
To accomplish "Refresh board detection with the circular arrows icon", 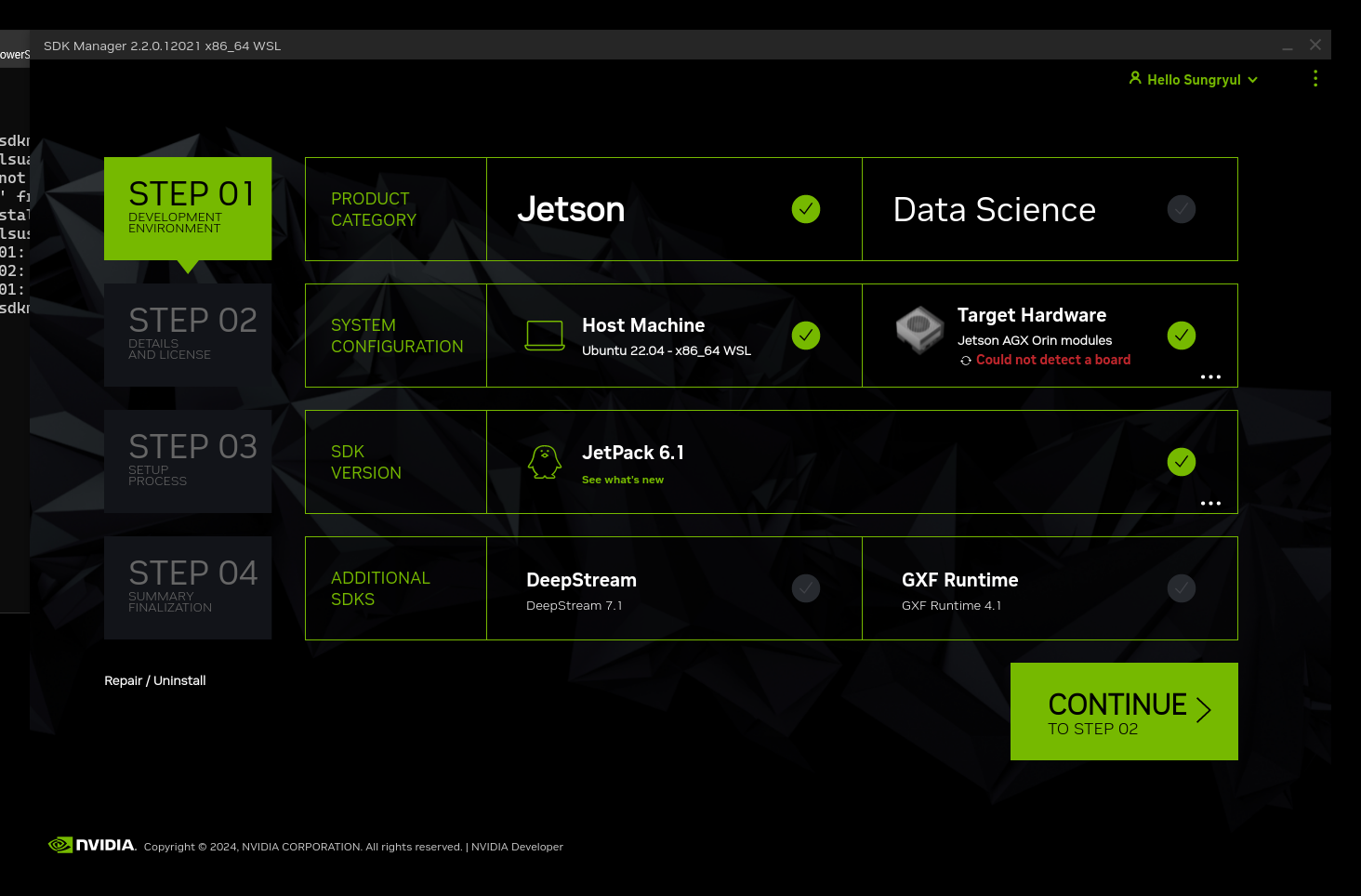I will click(966, 361).
